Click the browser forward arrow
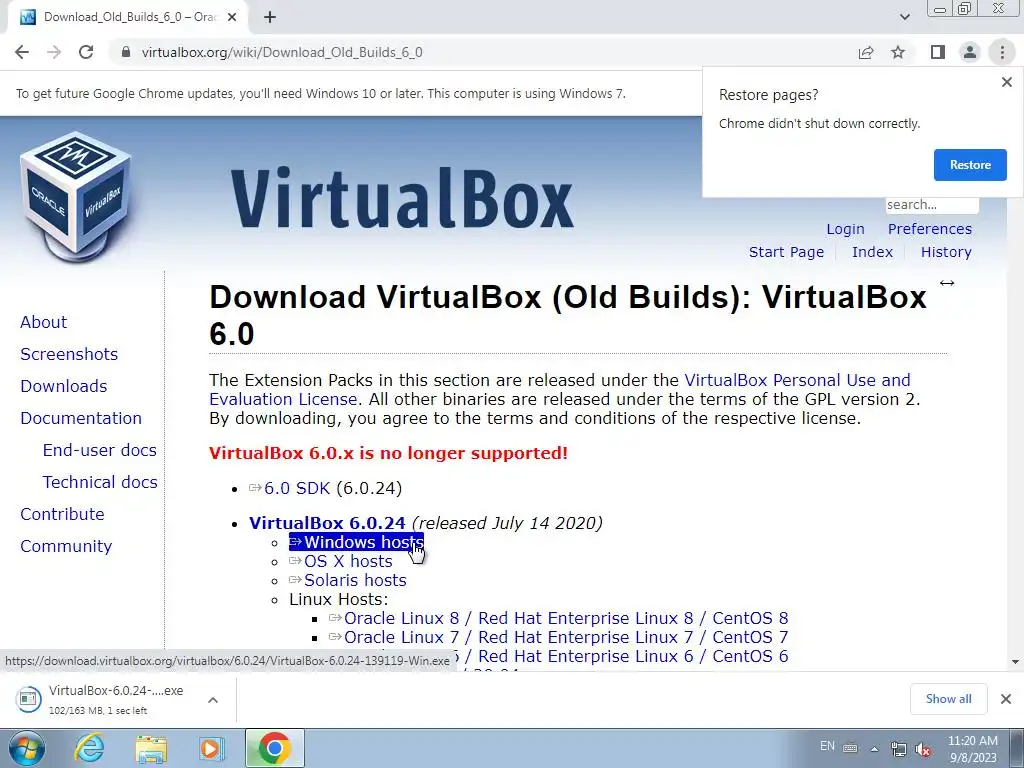This screenshot has height=768, width=1024. (54, 52)
